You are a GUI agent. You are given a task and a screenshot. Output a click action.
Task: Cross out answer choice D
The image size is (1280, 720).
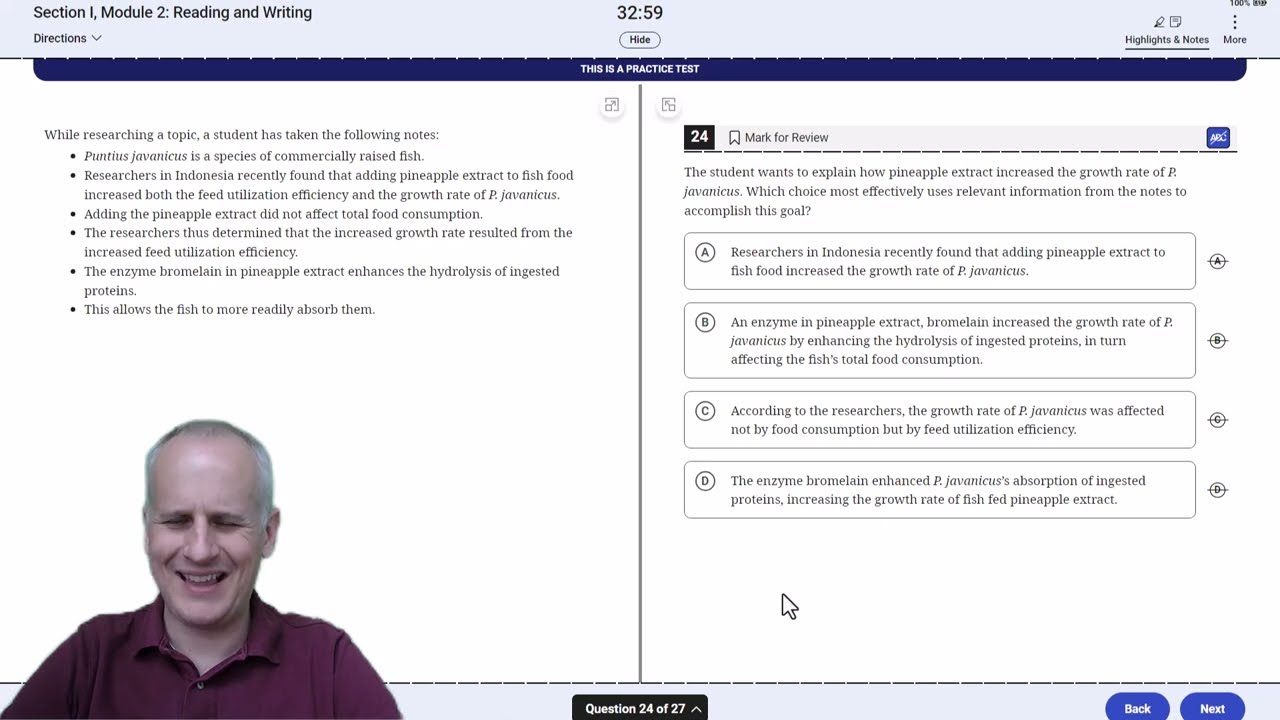pyautogui.click(x=1217, y=490)
